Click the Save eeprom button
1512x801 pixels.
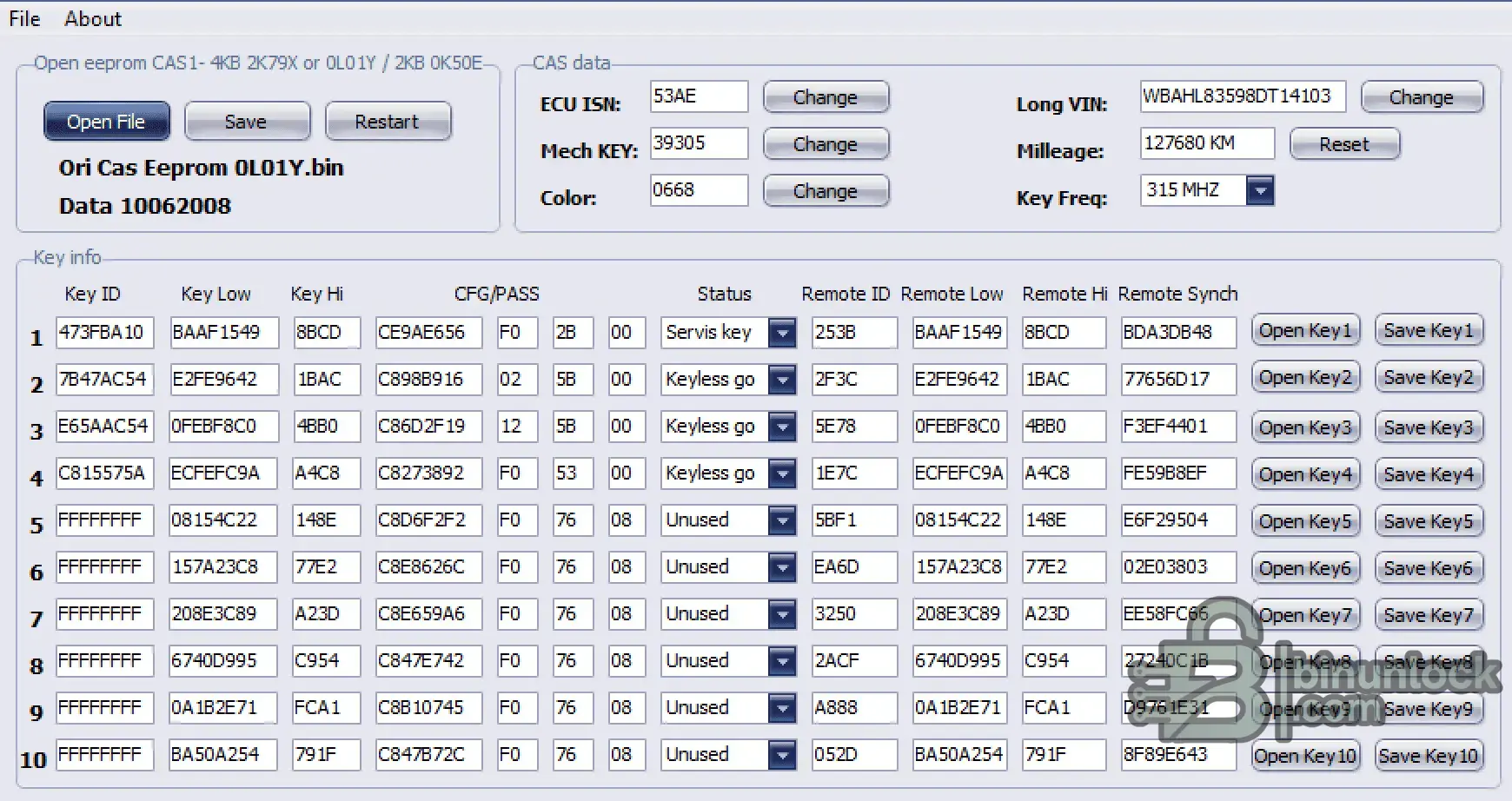[x=247, y=122]
